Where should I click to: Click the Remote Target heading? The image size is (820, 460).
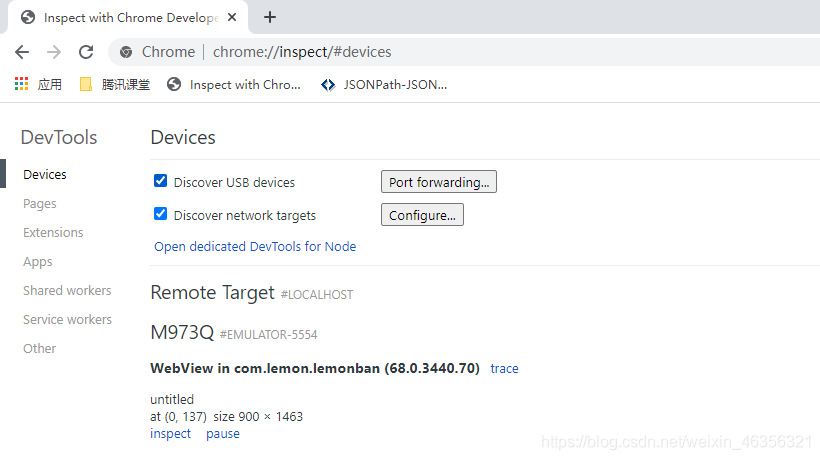pyautogui.click(x=212, y=293)
